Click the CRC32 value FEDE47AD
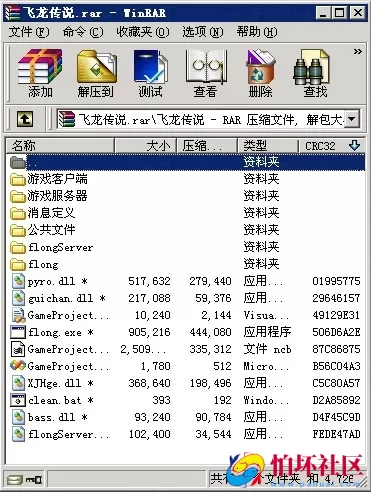This screenshot has height=492, width=371. click(x=336, y=434)
